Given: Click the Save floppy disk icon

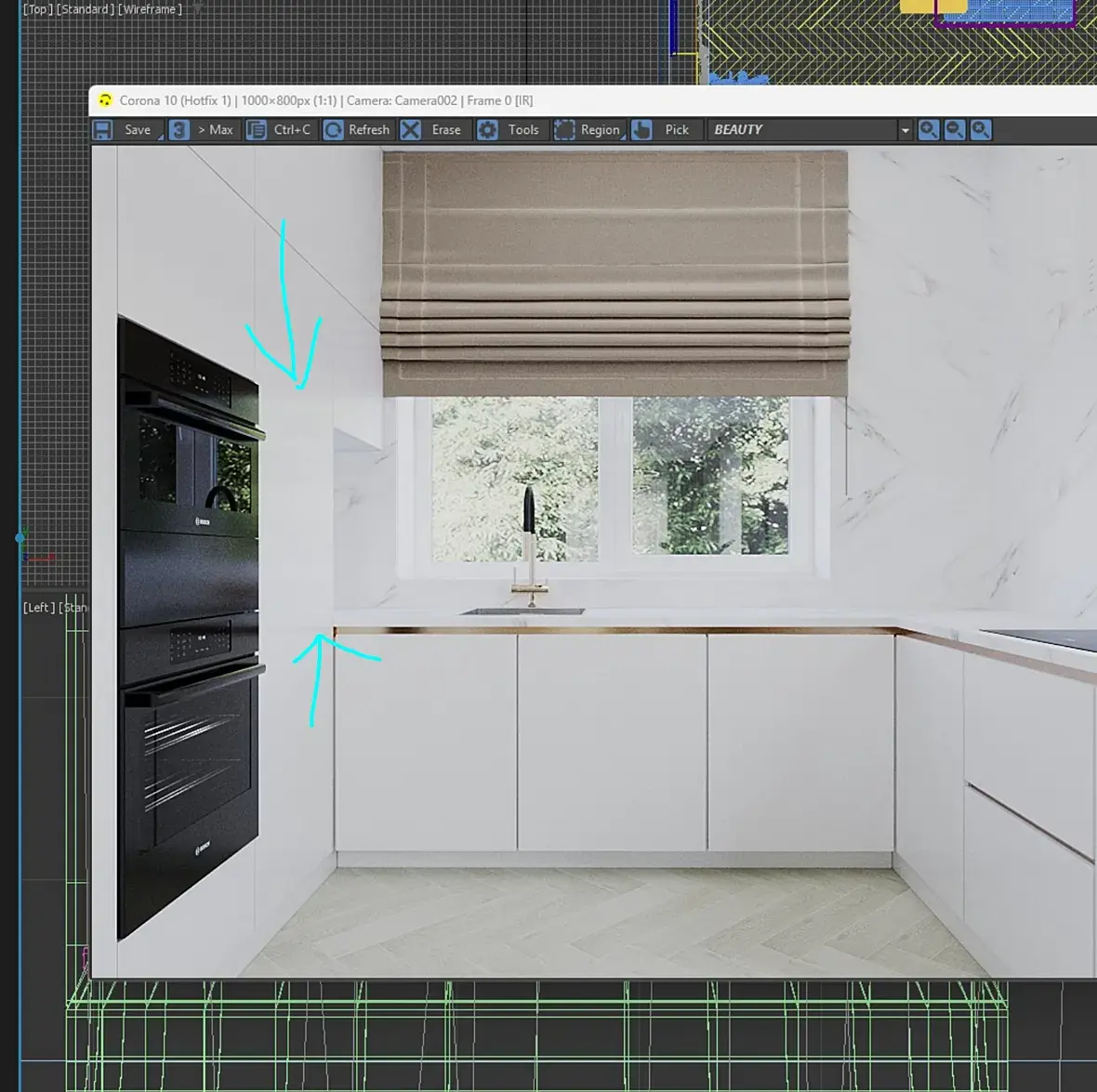Looking at the screenshot, I should [103, 130].
